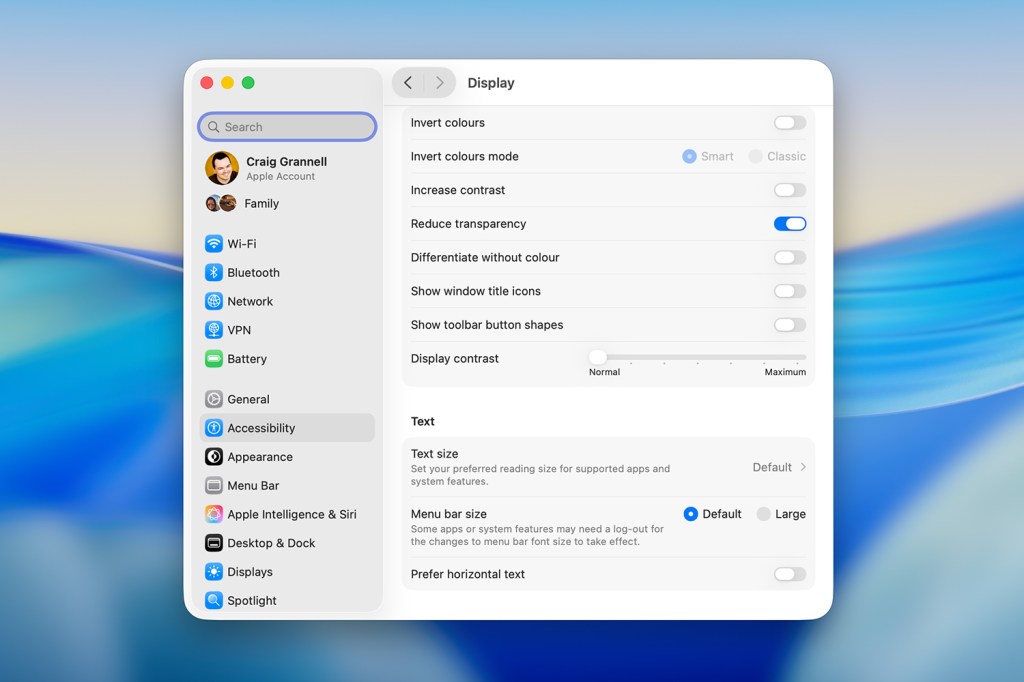This screenshot has width=1024, height=682.
Task: Select the Network globe icon
Action: pyautogui.click(x=213, y=302)
